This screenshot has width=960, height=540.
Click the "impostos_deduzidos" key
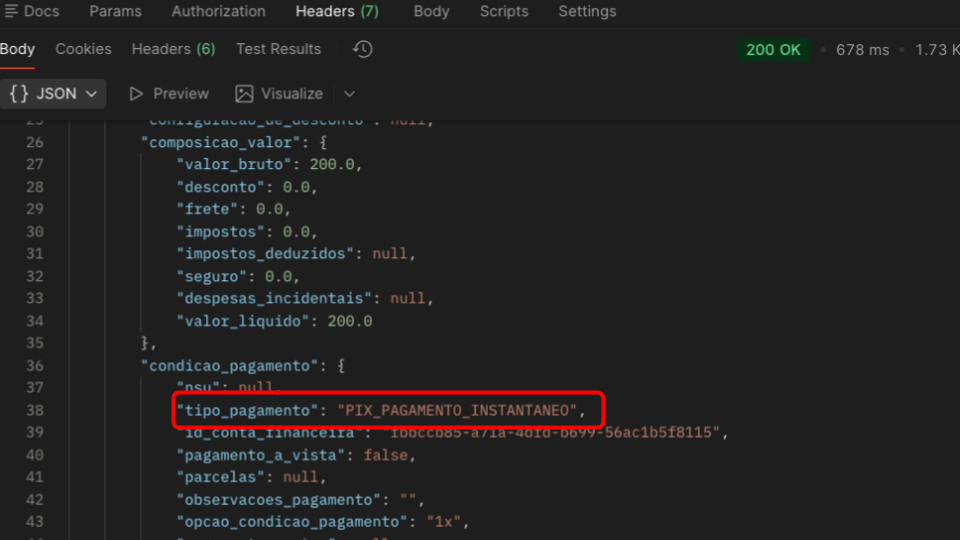(x=265, y=254)
